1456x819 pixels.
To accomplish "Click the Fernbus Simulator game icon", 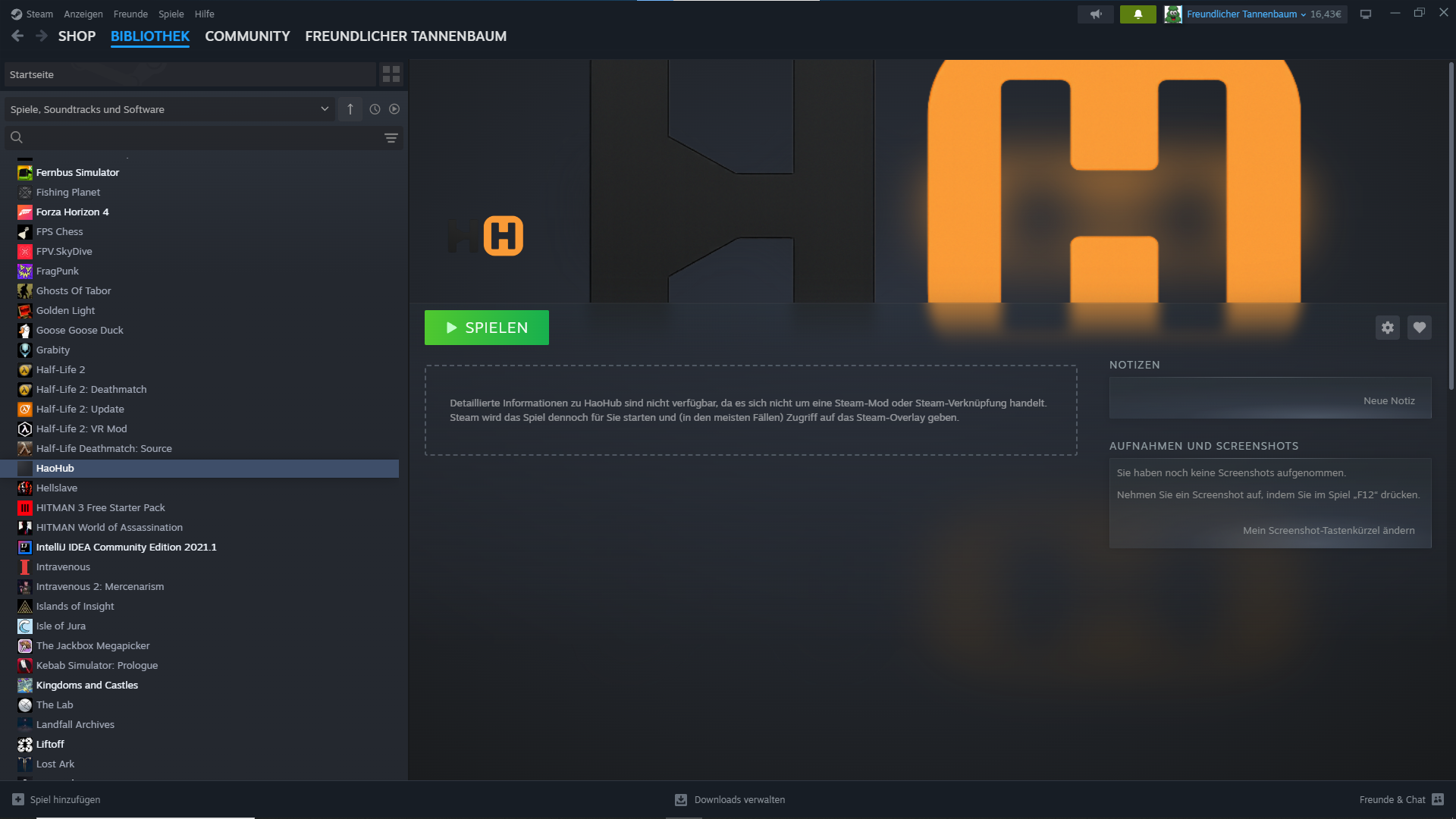I will (x=25, y=173).
